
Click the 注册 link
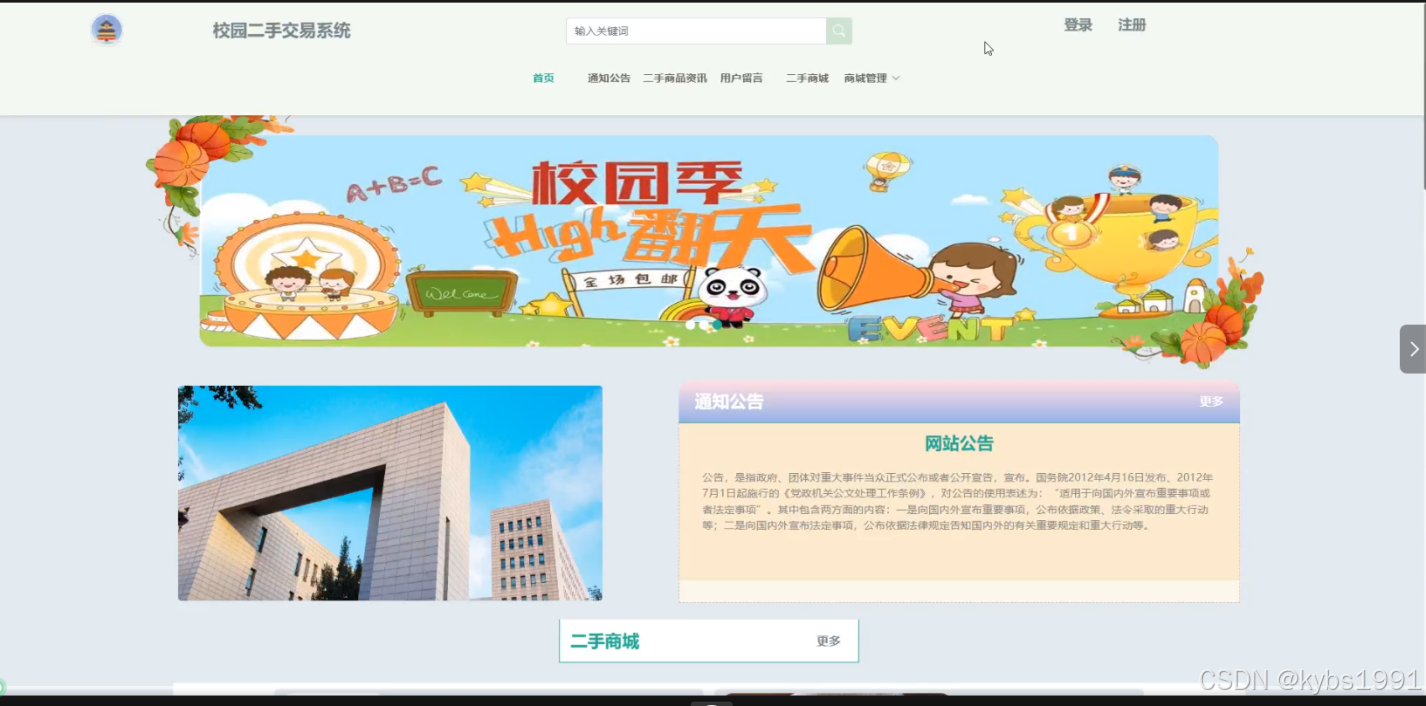point(1132,26)
